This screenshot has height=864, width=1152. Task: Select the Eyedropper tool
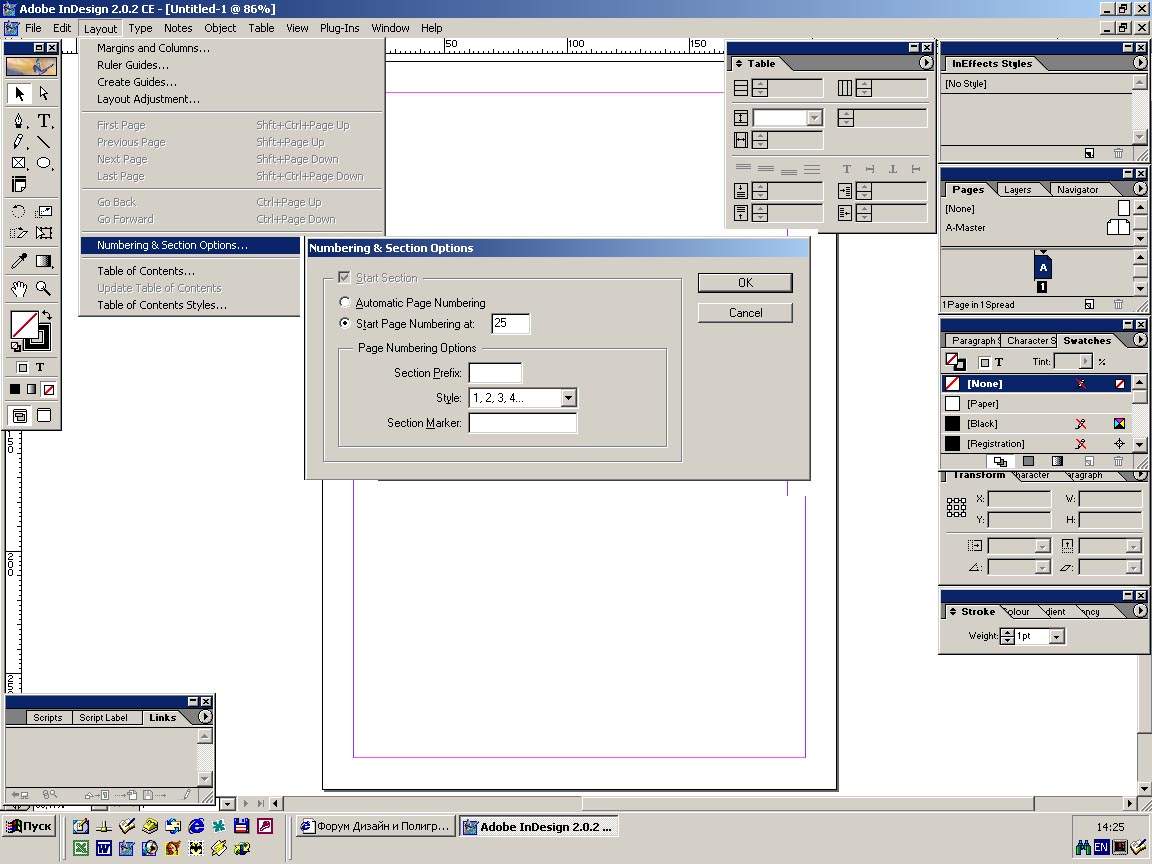pyautogui.click(x=19, y=261)
